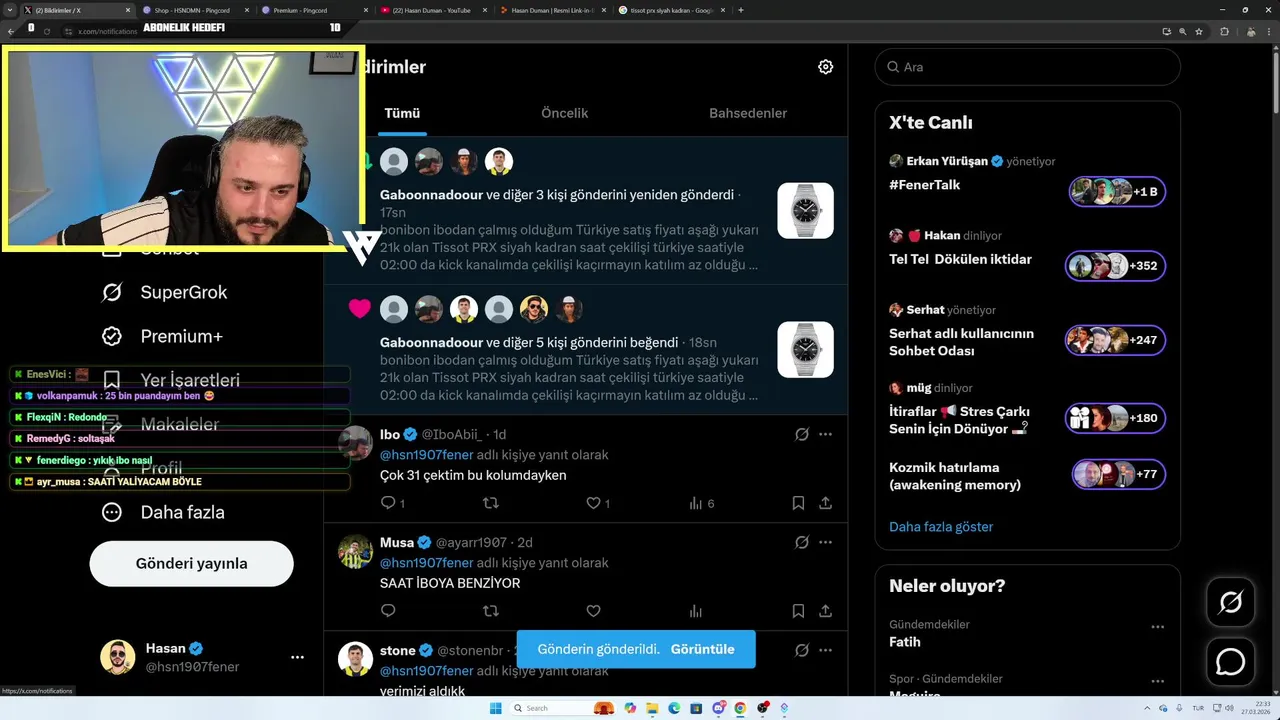Open the @hsn1907fener mention in Ibo's reply

(x=427, y=454)
